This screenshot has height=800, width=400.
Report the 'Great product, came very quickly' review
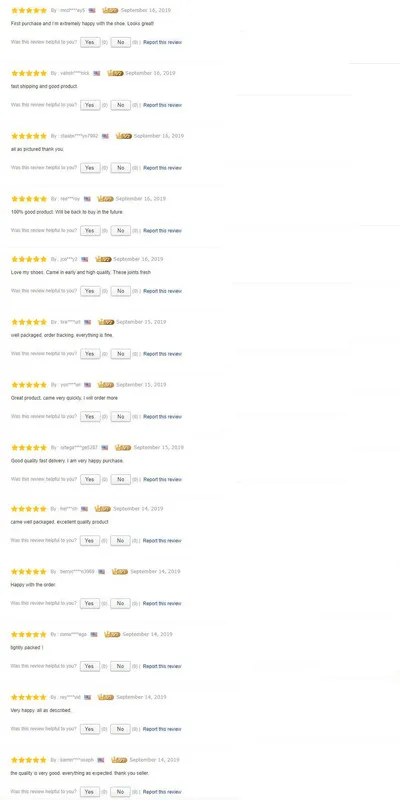(x=162, y=417)
